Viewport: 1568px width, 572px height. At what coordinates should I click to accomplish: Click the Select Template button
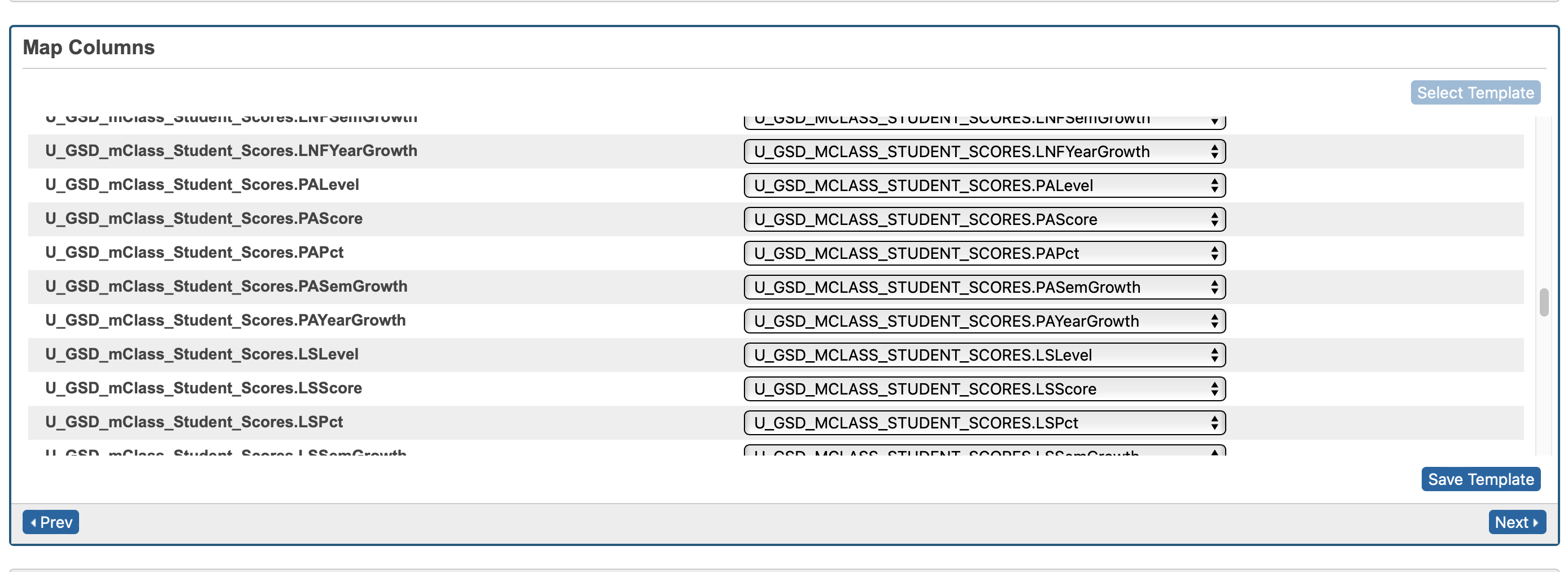[x=1475, y=93]
